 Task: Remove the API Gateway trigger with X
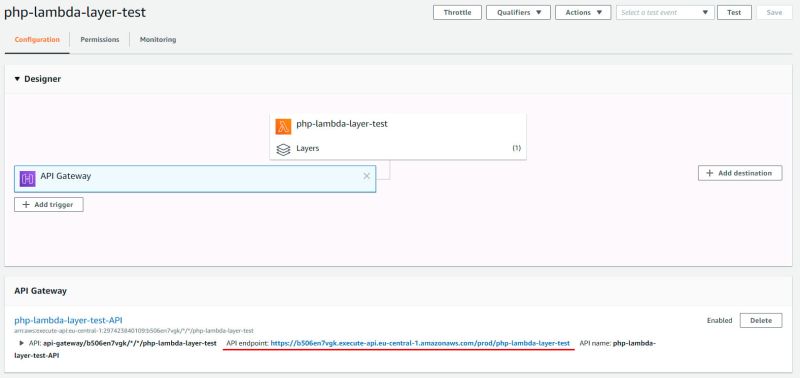pos(366,176)
